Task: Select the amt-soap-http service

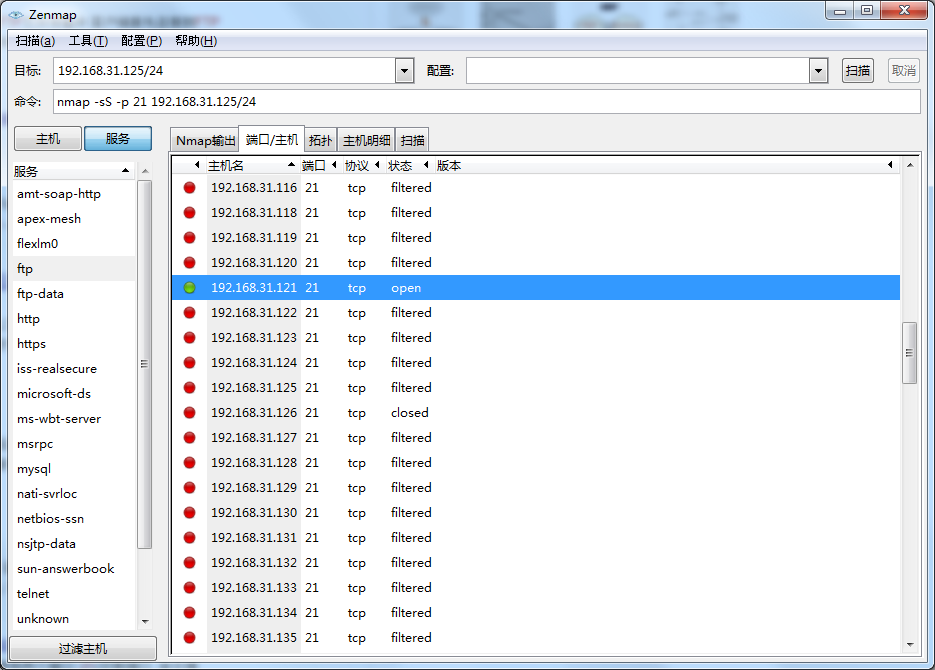Action: [x=74, y=194]
